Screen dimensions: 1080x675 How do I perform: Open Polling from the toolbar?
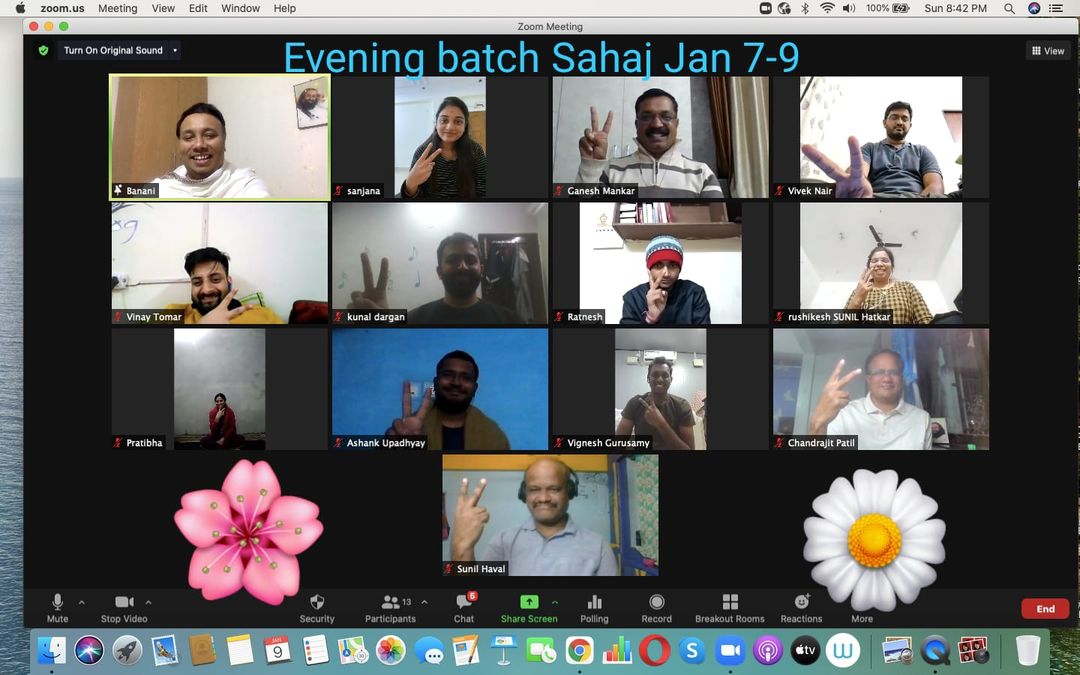pyautogui.click(x=594, y=603)
